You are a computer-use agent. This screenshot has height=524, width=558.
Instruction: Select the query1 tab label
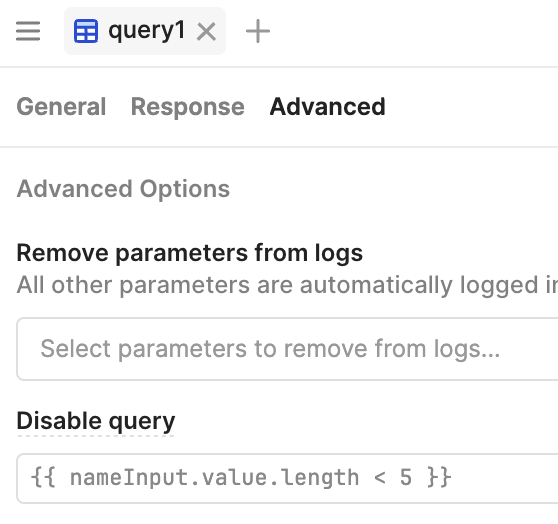point(147,31)
